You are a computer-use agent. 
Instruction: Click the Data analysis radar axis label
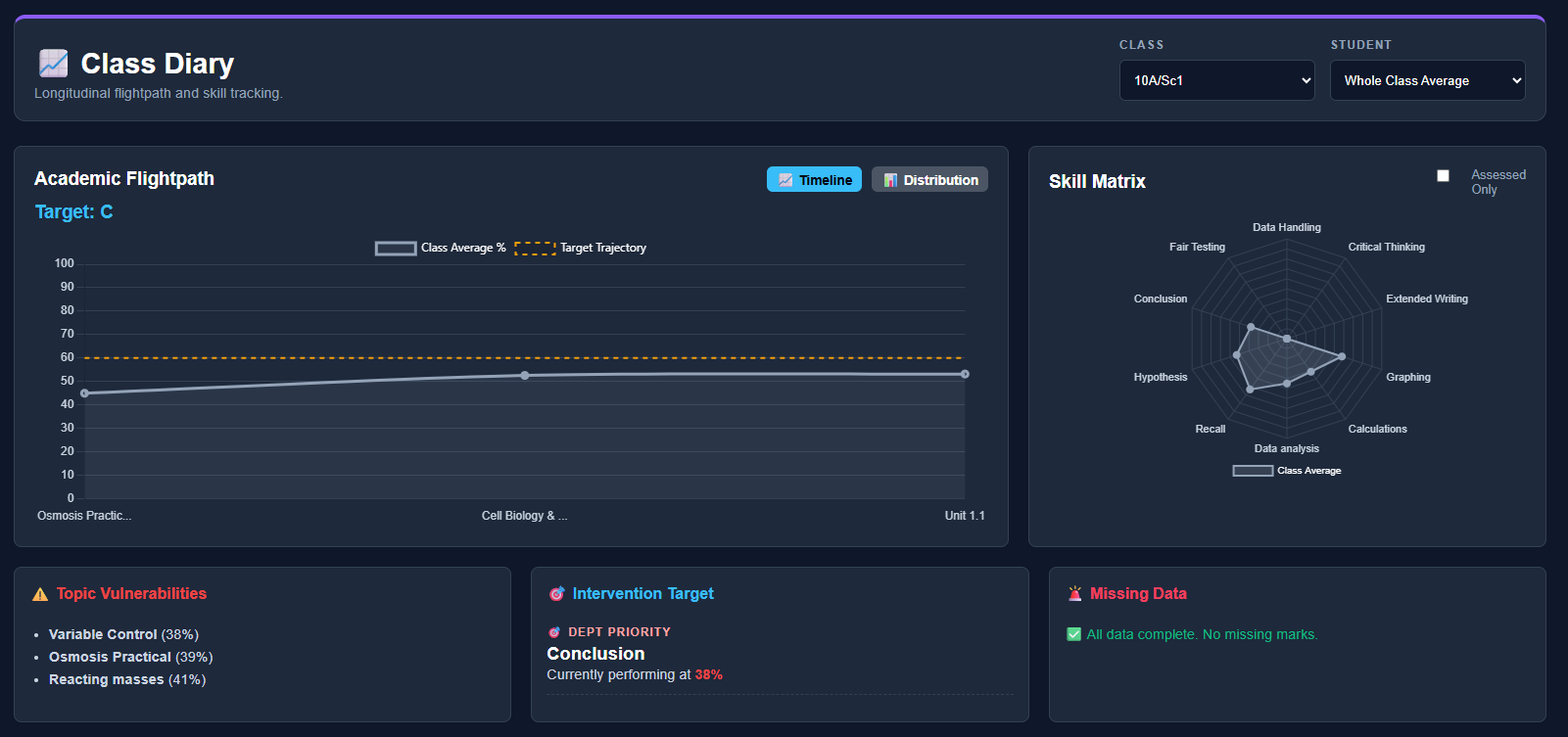1287,448
